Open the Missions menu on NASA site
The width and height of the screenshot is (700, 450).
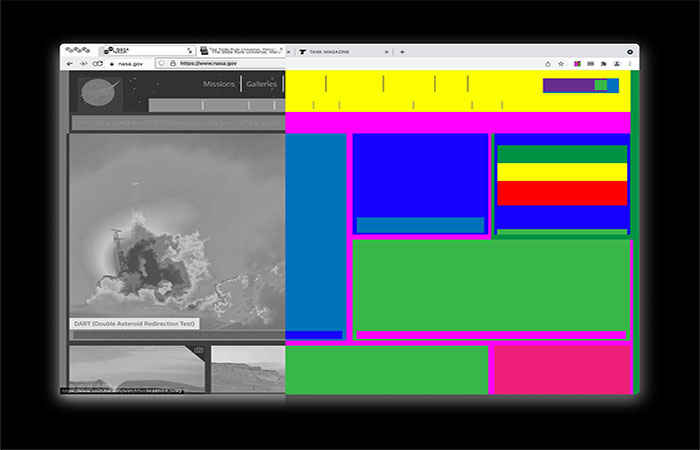pyautogui.click(x=218, y=85)
